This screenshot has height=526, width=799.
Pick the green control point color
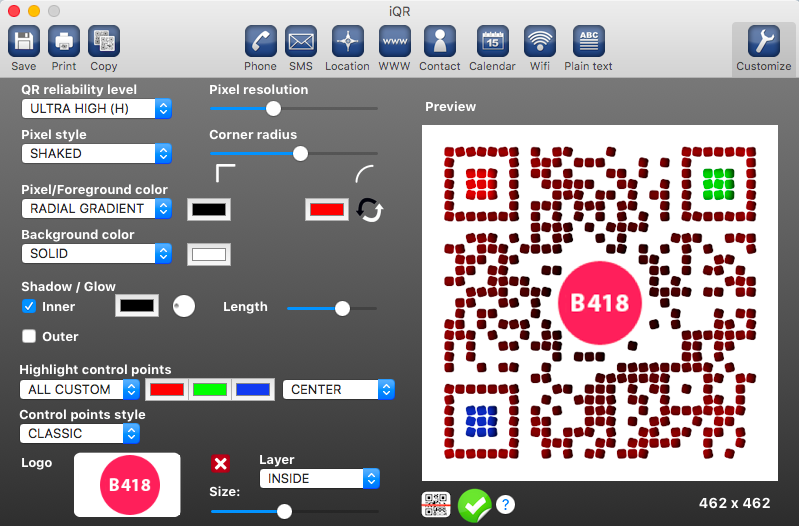210,389
